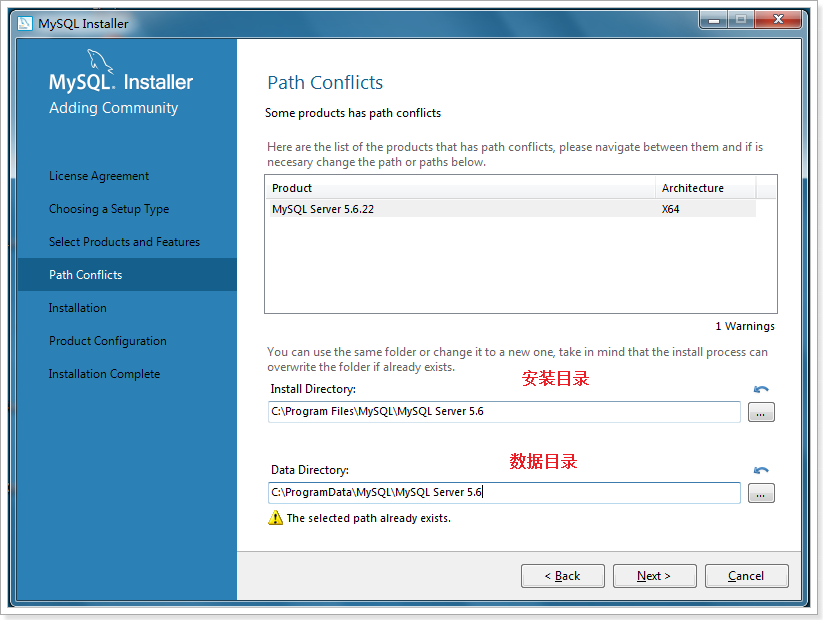Proceed with the Next button

point(655,576)
